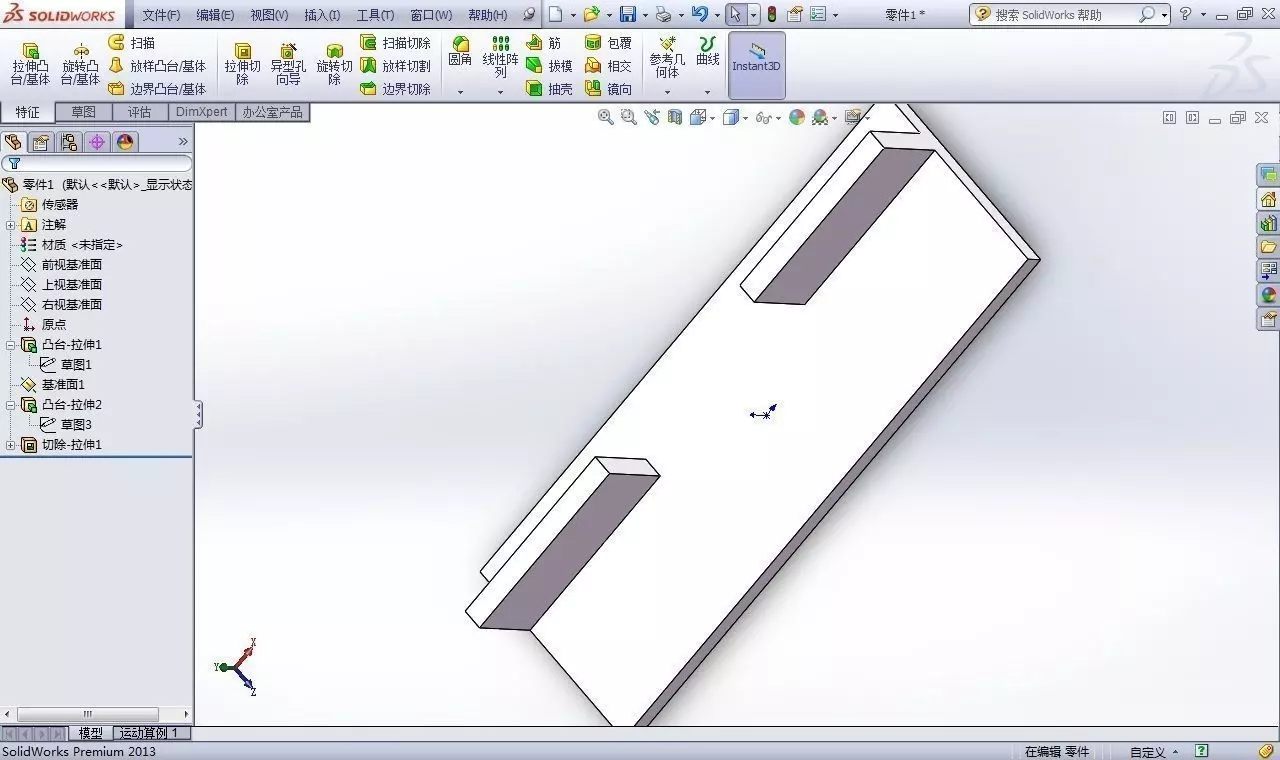Choose the 镜向 mirror feature

coord(609,89)
